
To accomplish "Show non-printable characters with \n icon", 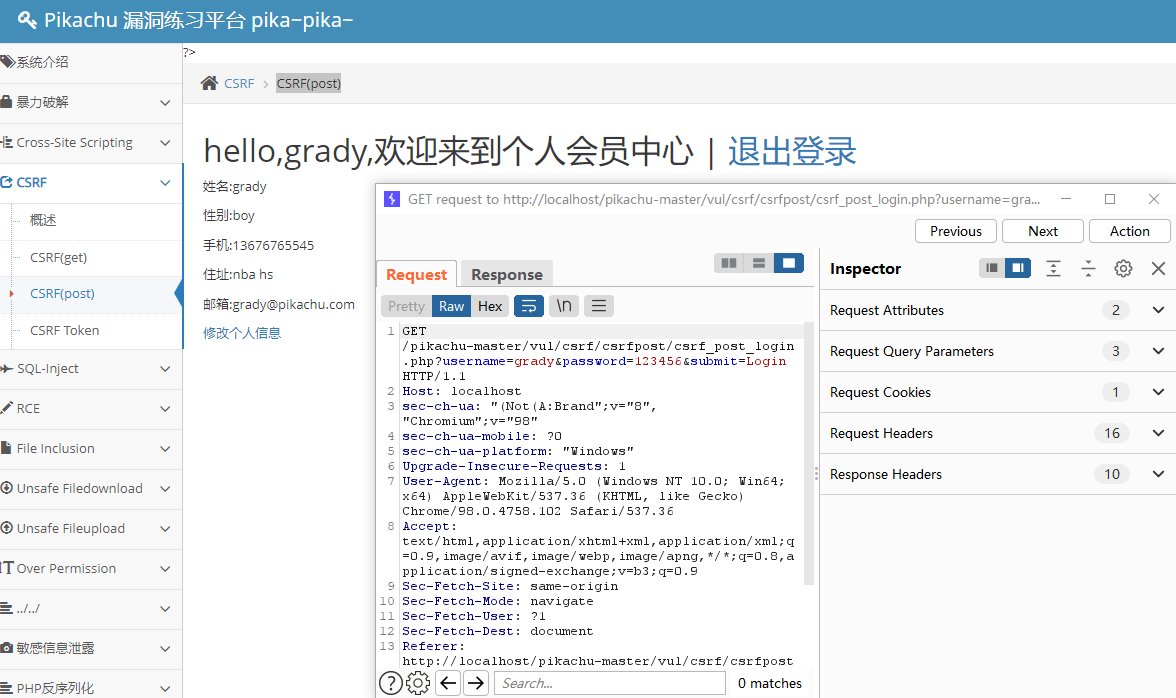I will coord(563,306).
